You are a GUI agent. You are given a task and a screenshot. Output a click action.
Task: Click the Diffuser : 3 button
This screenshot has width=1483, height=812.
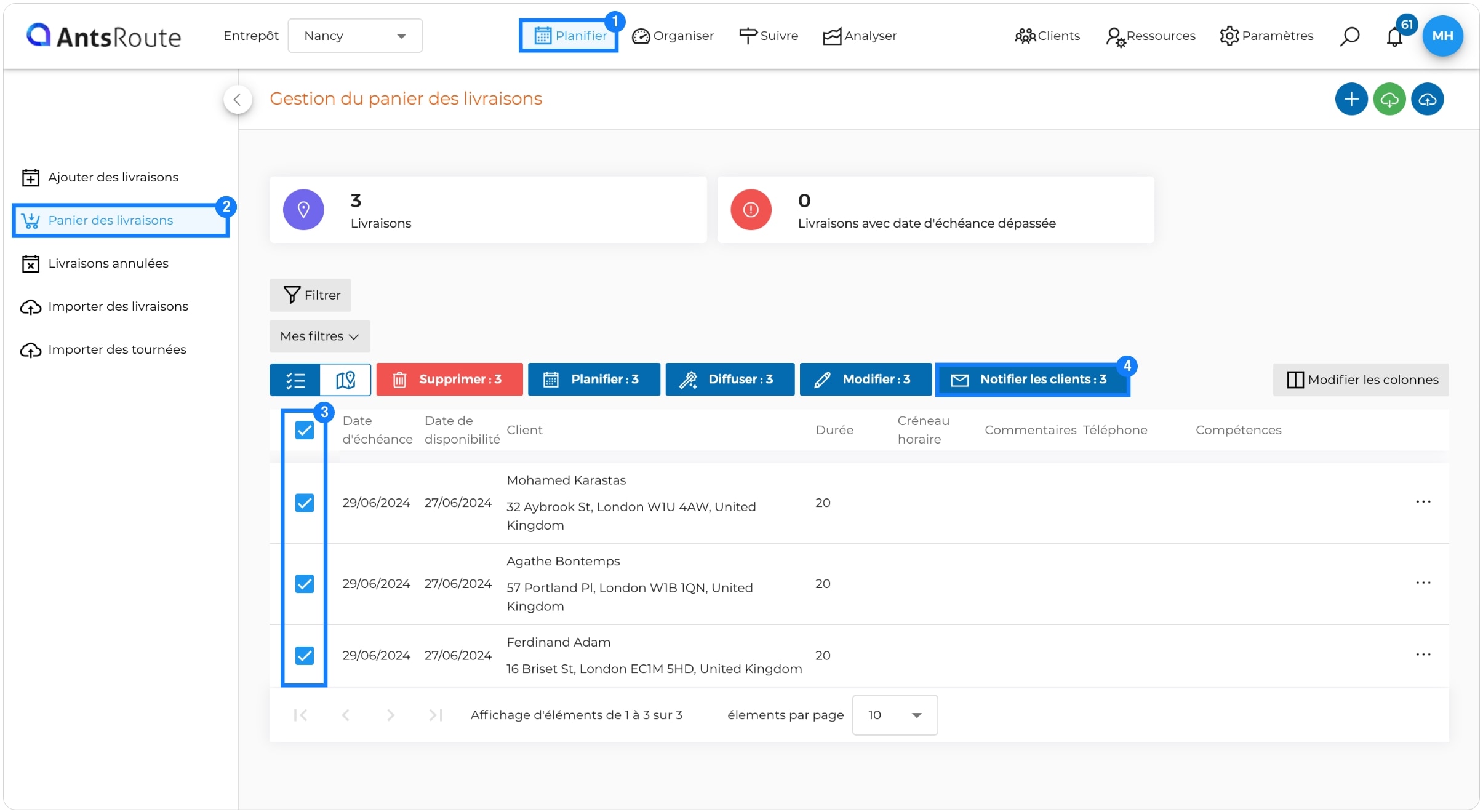pyautogui.click(x=730, y=380)
